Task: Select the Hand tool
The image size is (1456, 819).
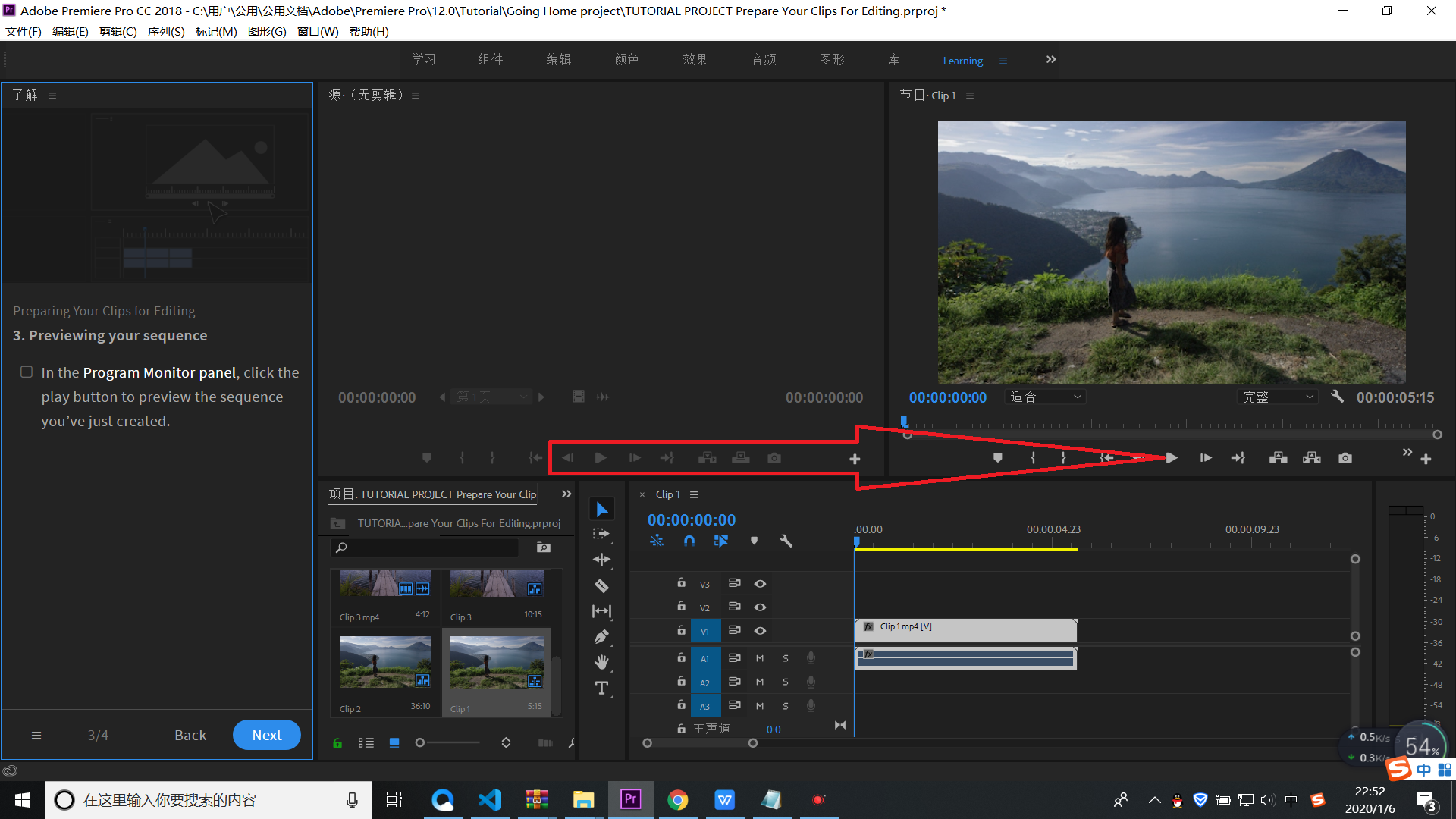Action: coord(601,663)
